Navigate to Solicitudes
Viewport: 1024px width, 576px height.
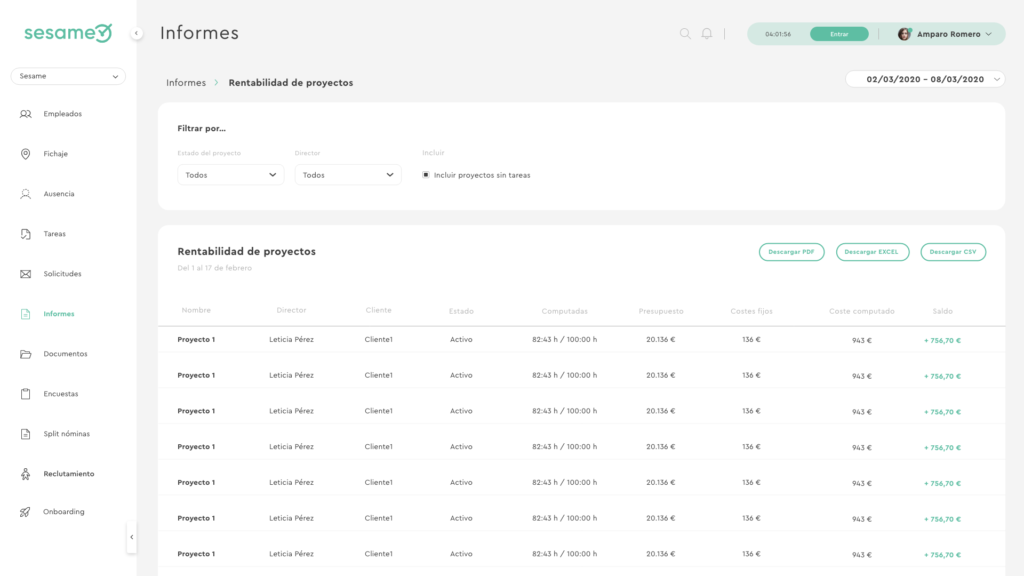pyautogui.click(x=63, y=274)
